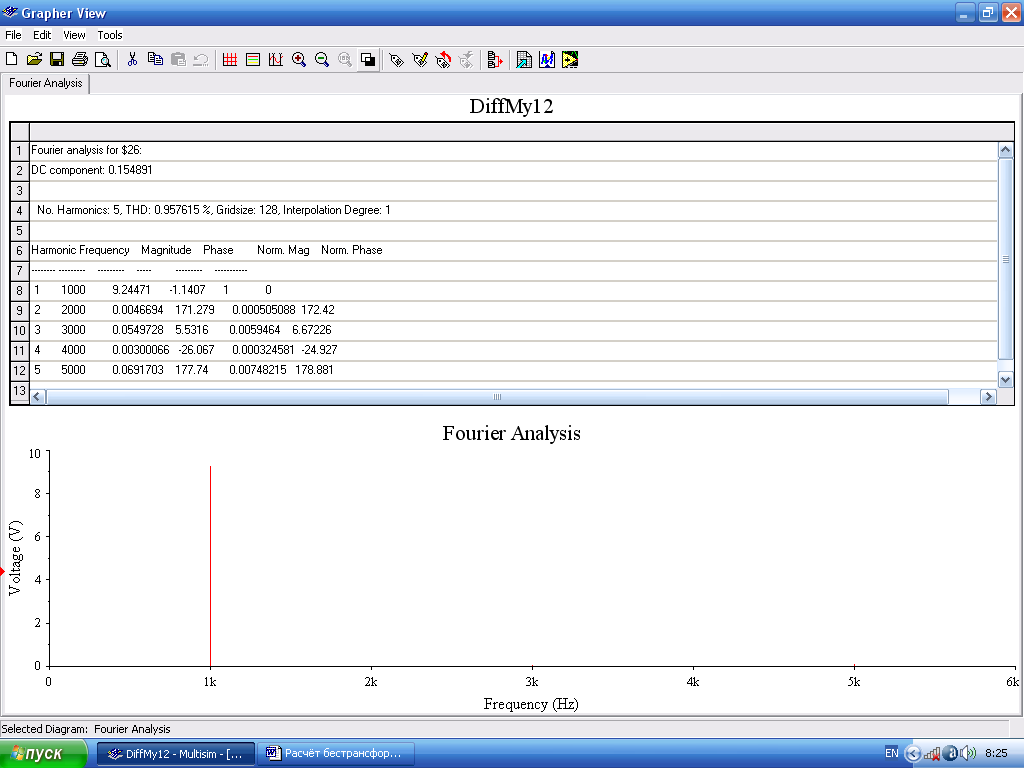Open the EN language selector in taskbar
Screen dimensions: 1024x768
(x=891, y=753)
